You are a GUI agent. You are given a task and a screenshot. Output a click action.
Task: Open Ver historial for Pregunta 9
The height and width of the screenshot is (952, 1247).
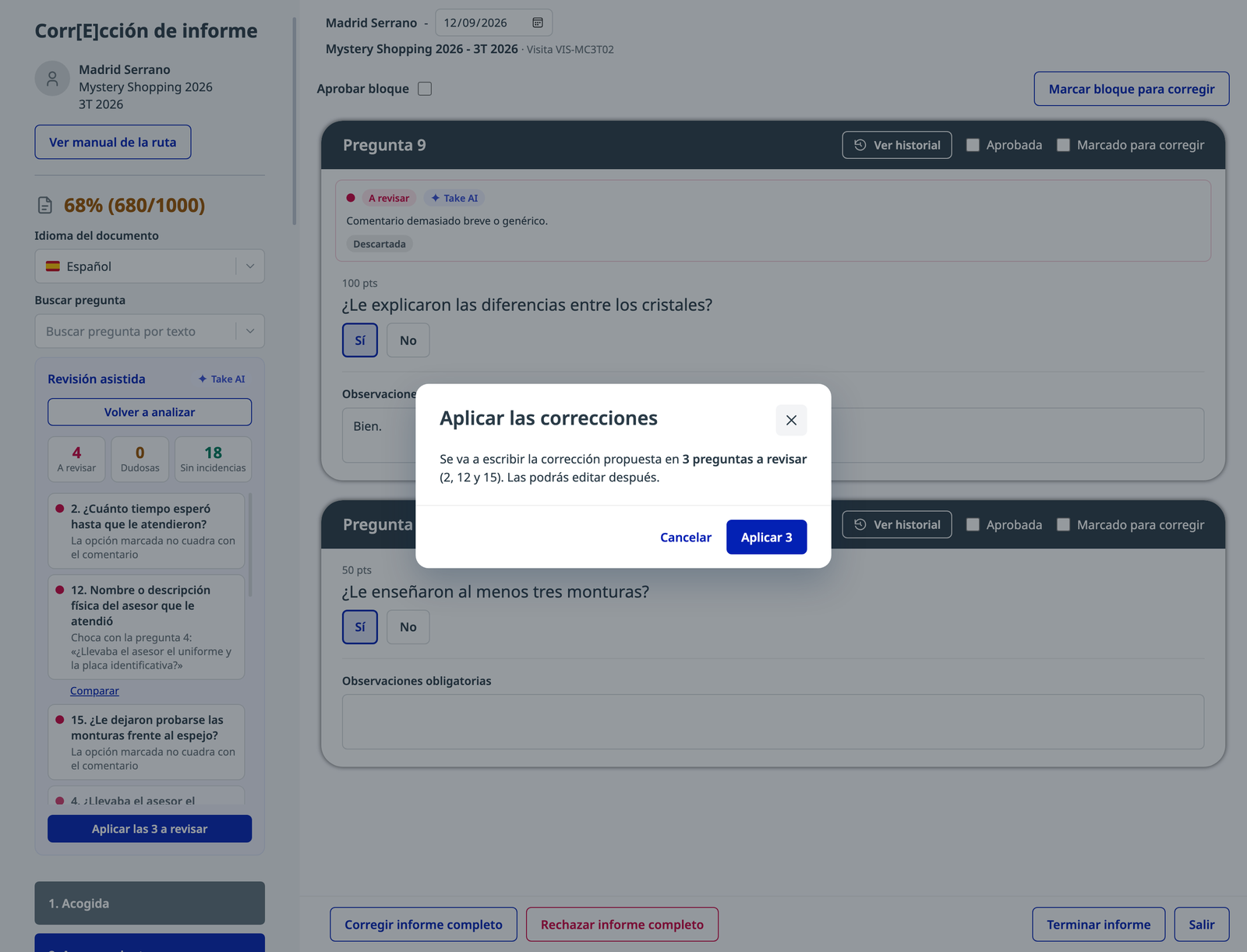click(897, 145)
